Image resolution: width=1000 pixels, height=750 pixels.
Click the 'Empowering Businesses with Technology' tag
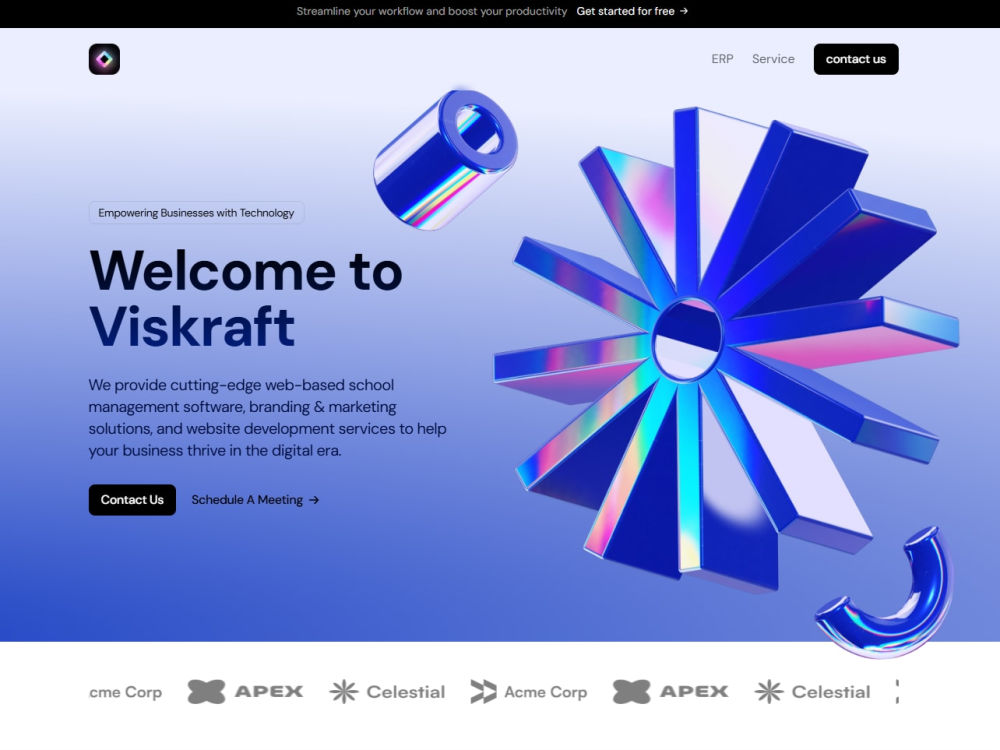[x=196, y=213]
